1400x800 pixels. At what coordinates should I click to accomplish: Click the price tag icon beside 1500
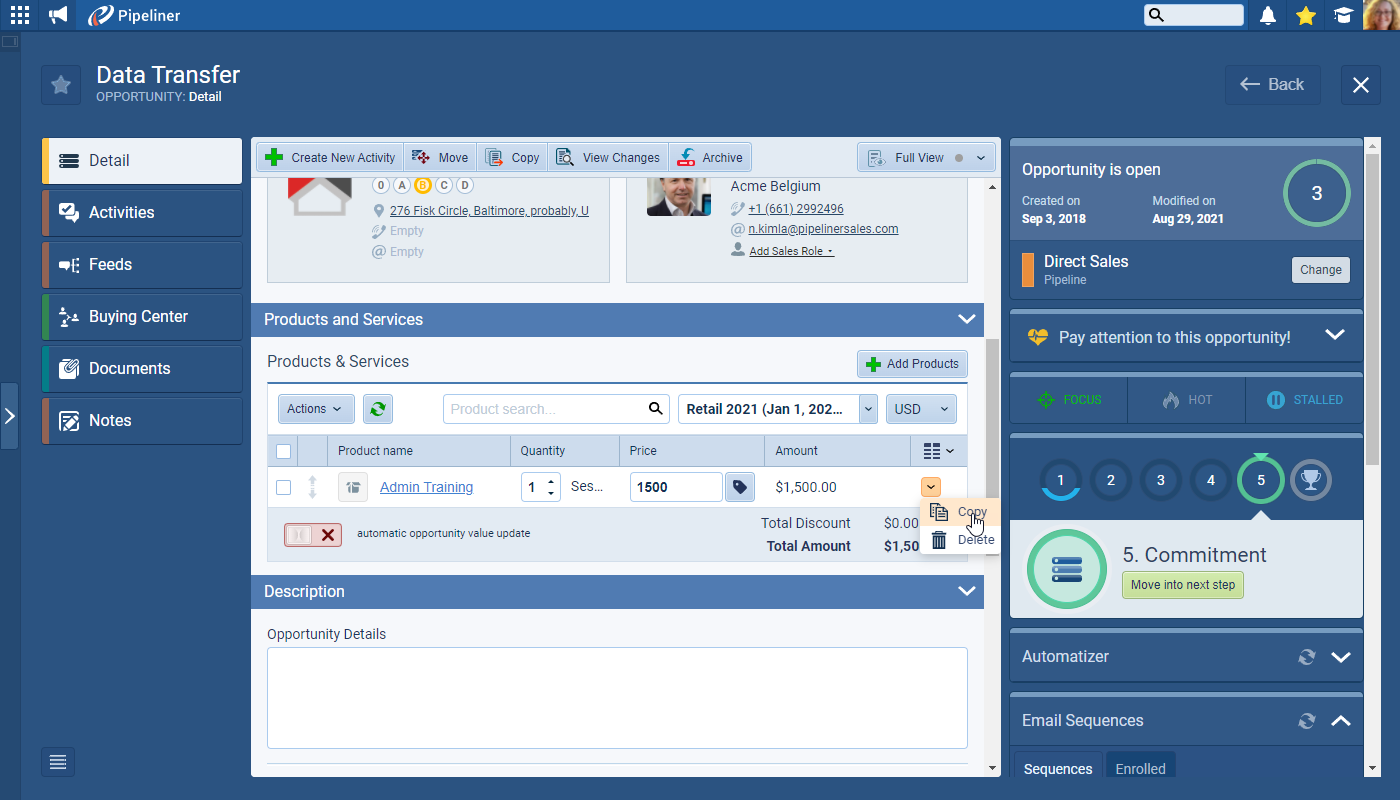(x=739, y=487)
